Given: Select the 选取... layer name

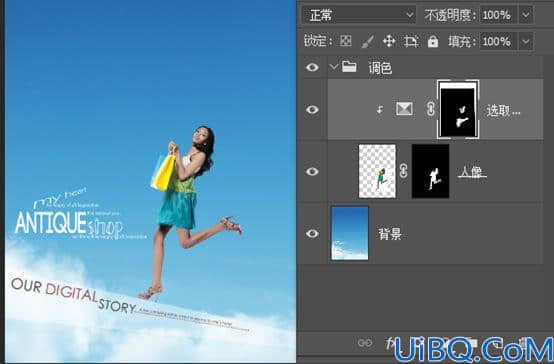Looking at the screenshot, I should tap(503, 111).
